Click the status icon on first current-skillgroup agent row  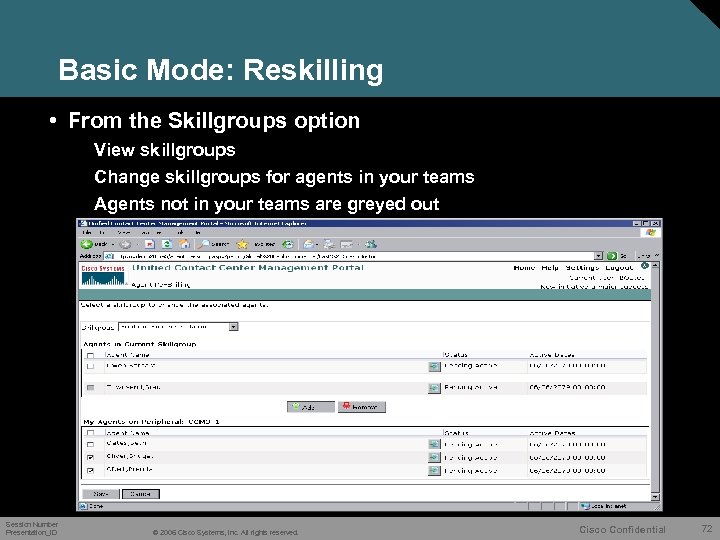[434, 366]
